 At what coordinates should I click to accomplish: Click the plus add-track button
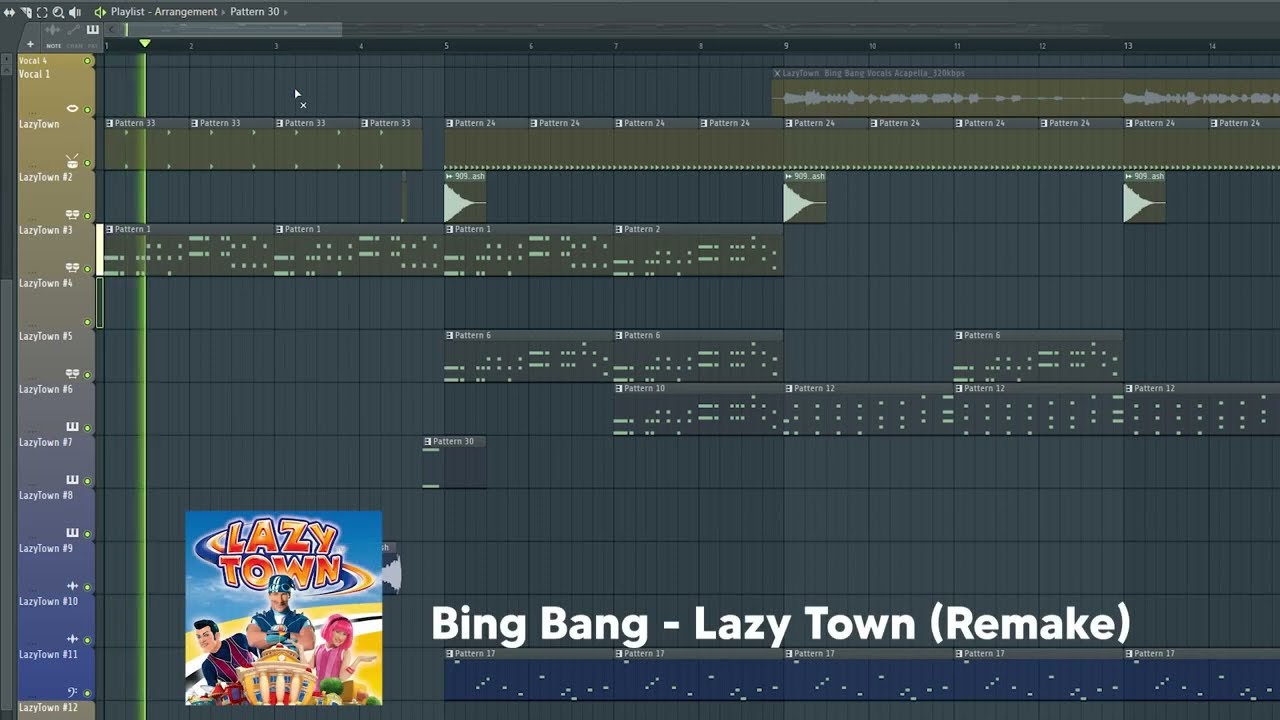click(30, 44)
